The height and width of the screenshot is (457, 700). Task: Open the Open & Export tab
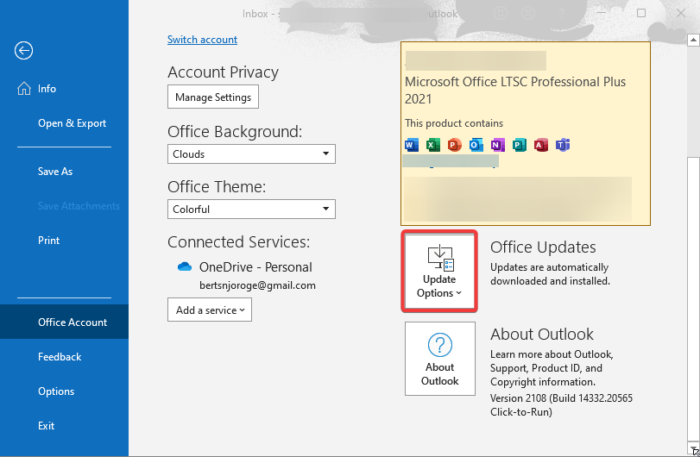point(72,123)
